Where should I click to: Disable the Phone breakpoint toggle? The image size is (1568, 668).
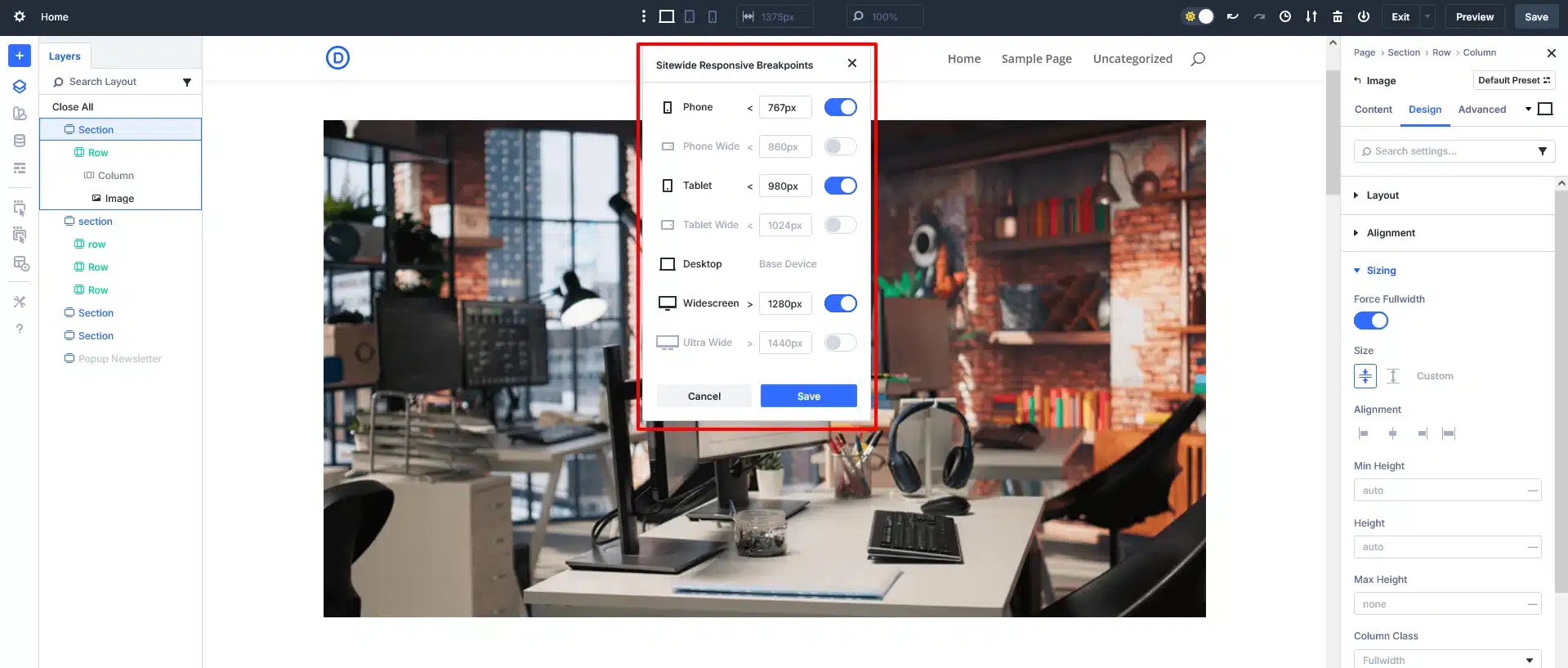coord(840,107)
